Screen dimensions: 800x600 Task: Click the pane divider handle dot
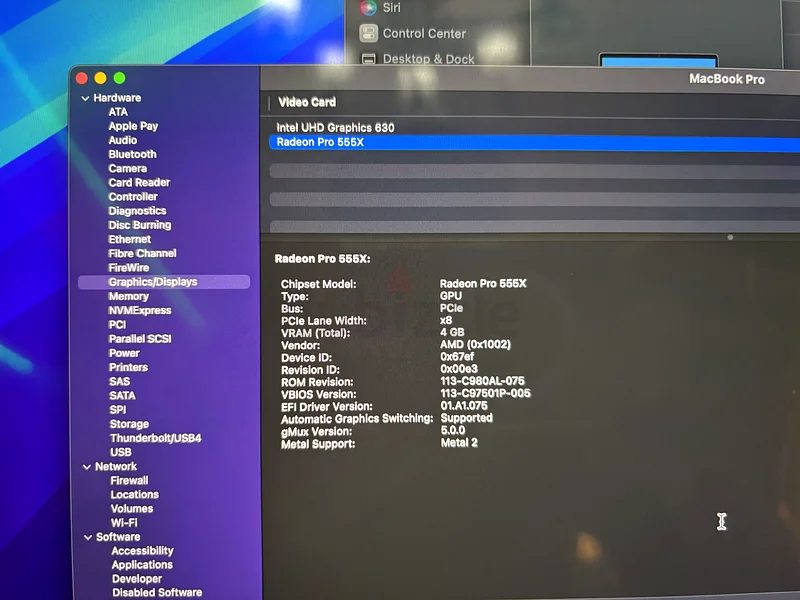(x=730, y=237)
